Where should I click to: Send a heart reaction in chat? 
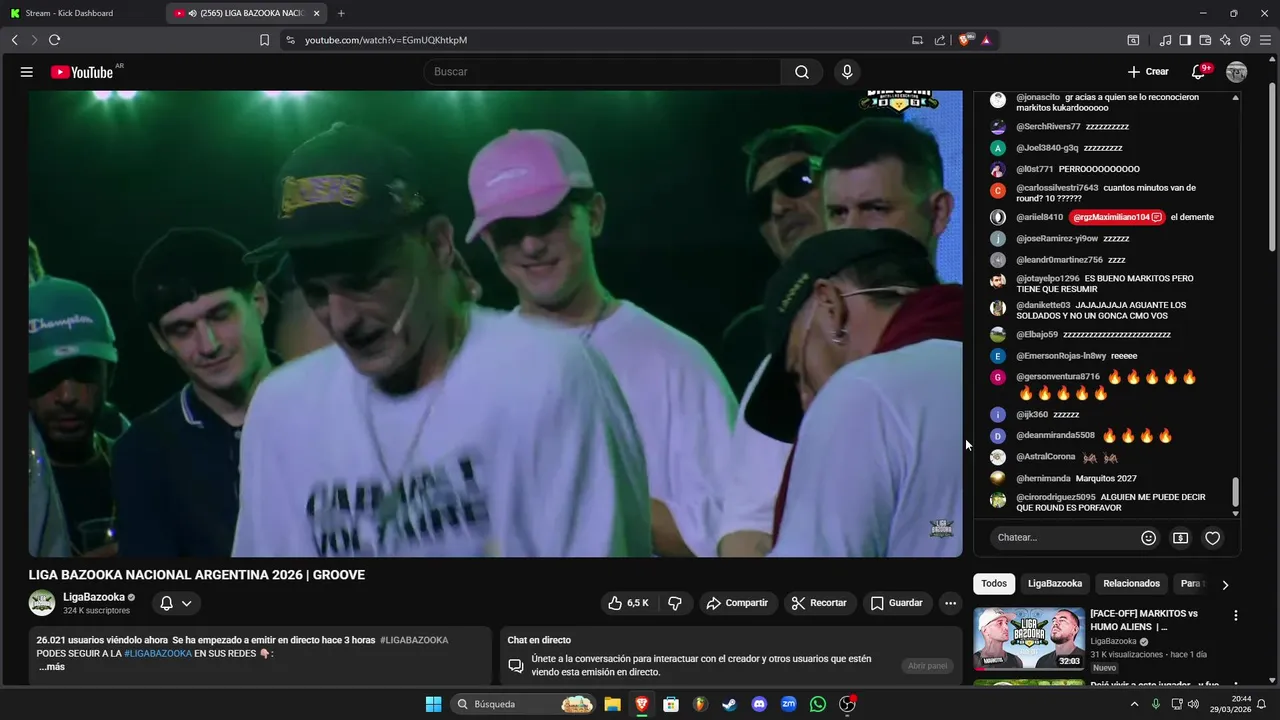1212,538
